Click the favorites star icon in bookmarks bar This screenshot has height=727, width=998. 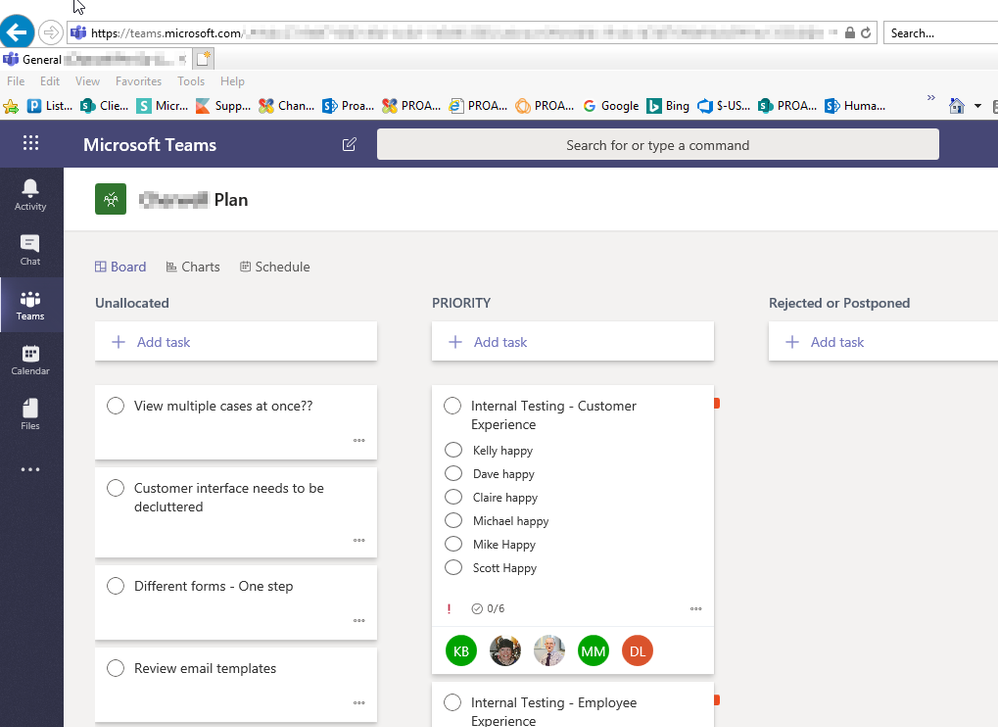pyautogui.click(x=11, y=106)
